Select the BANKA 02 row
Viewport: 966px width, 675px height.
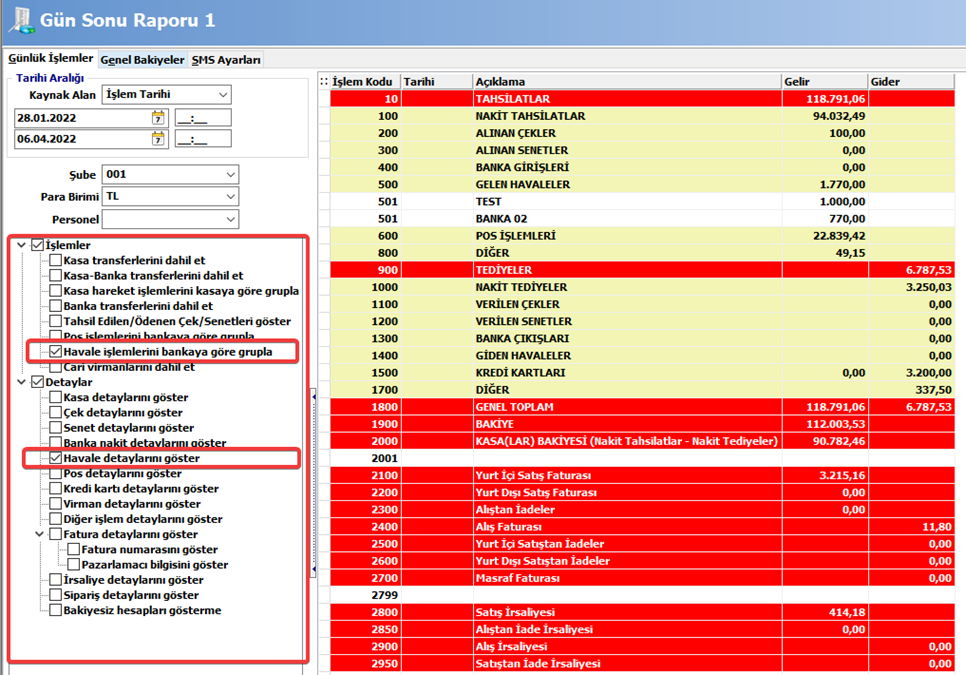643,219
